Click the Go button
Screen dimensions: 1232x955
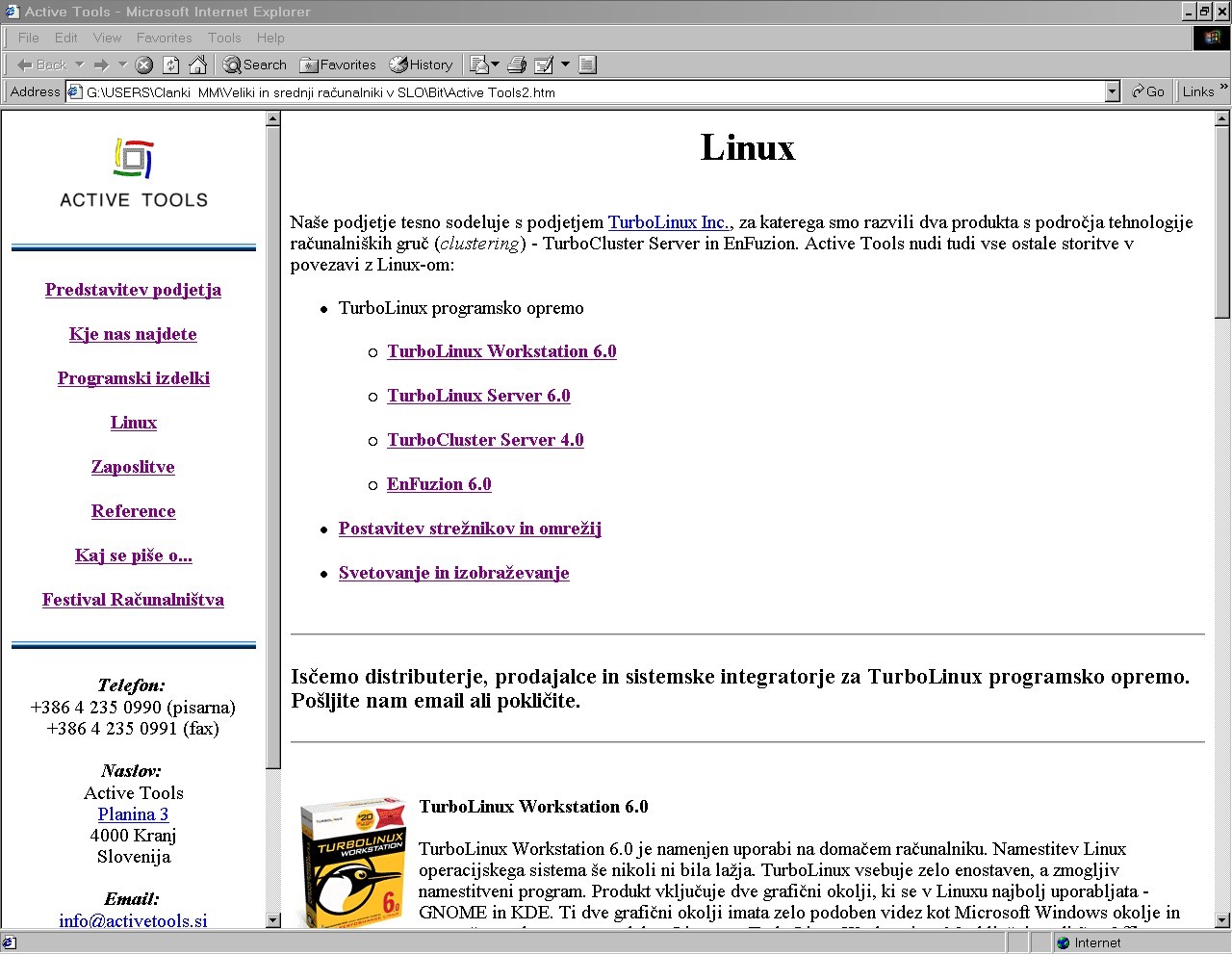[x=1148, y=91]
